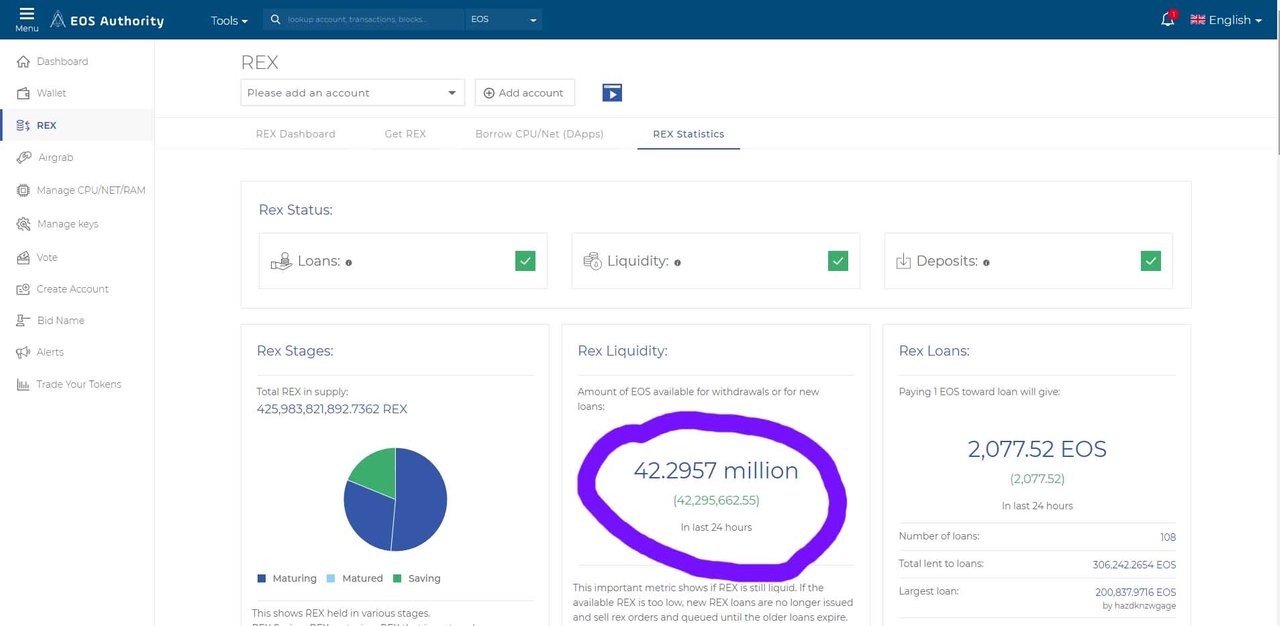The width and height of the screenshot is (1280, 626).
Task: Click the Loans status green checkbox
Action: pyautogui.click(x=525, y=261)
